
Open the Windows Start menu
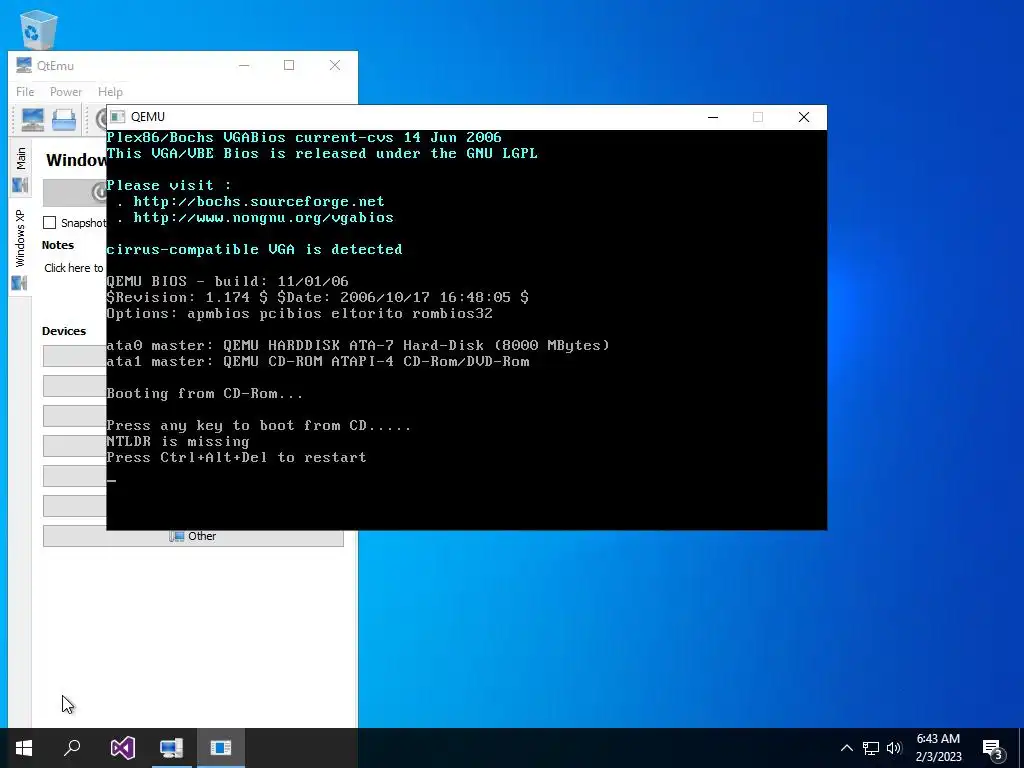tap(24, 748)
